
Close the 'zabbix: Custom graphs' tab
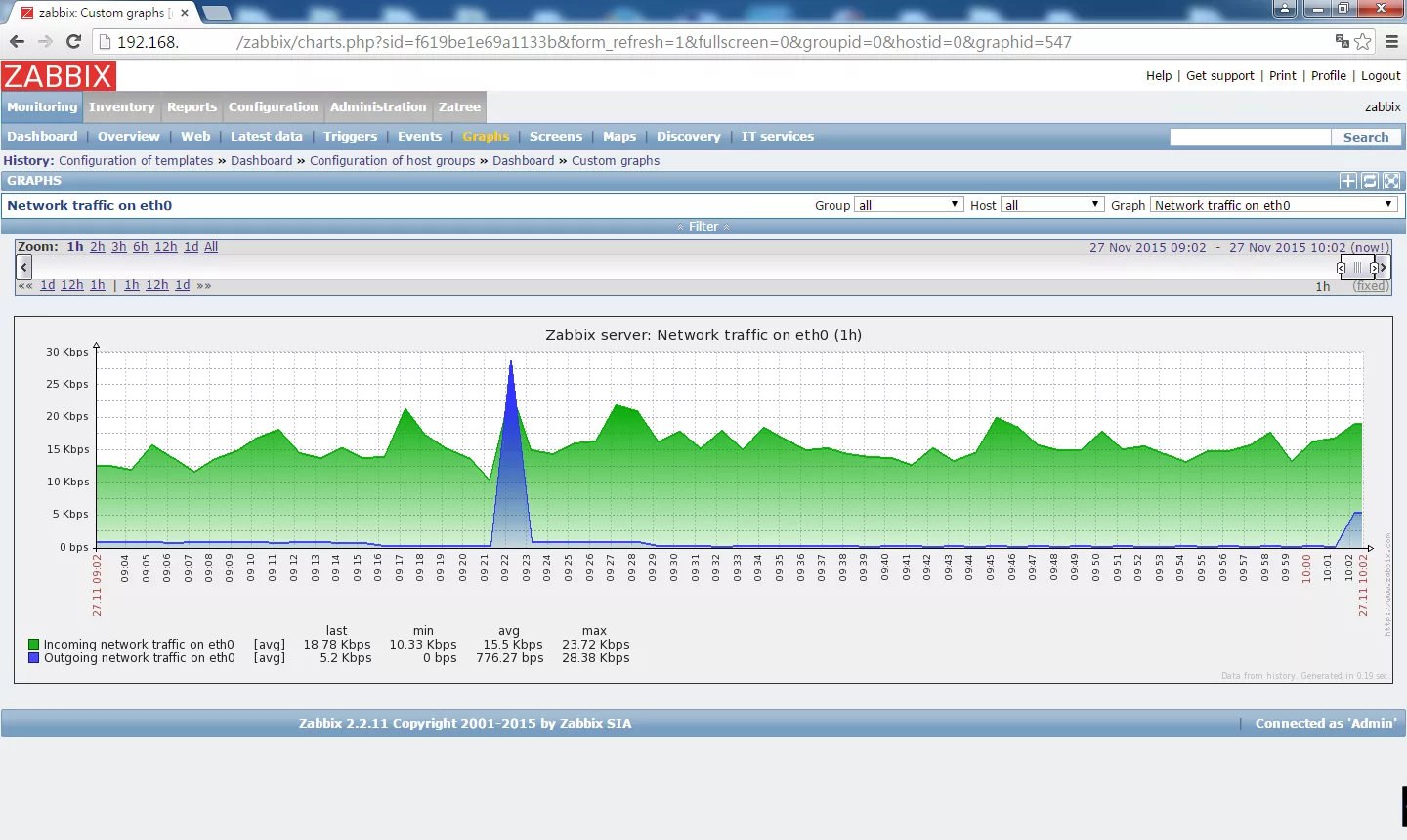tap(185, 13)
